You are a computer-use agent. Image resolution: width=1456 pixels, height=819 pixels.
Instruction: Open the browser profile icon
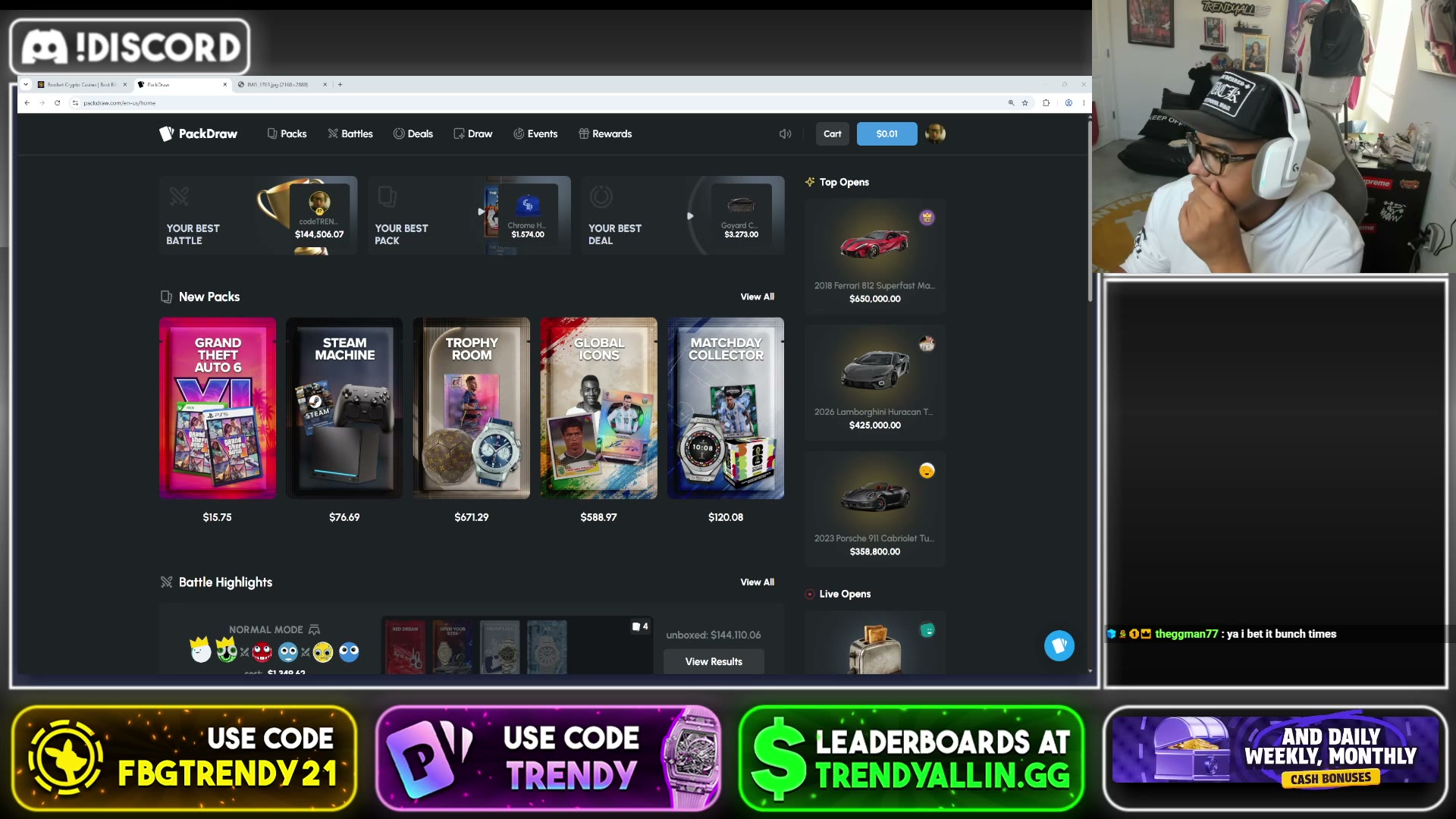pyautogui.click(x=1068, y=103)
